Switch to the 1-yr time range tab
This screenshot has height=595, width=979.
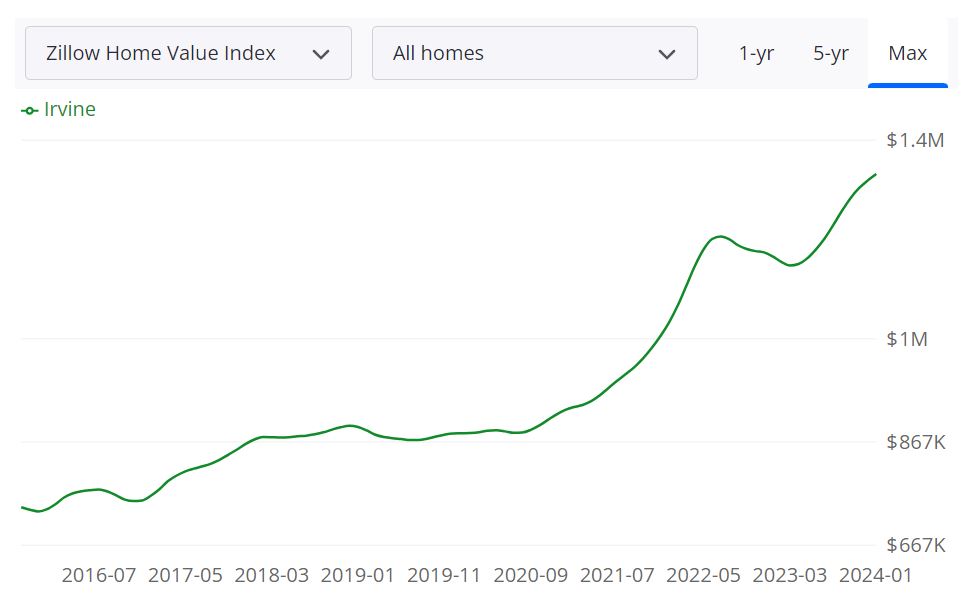pyautogui.click(x=756, y=54)
